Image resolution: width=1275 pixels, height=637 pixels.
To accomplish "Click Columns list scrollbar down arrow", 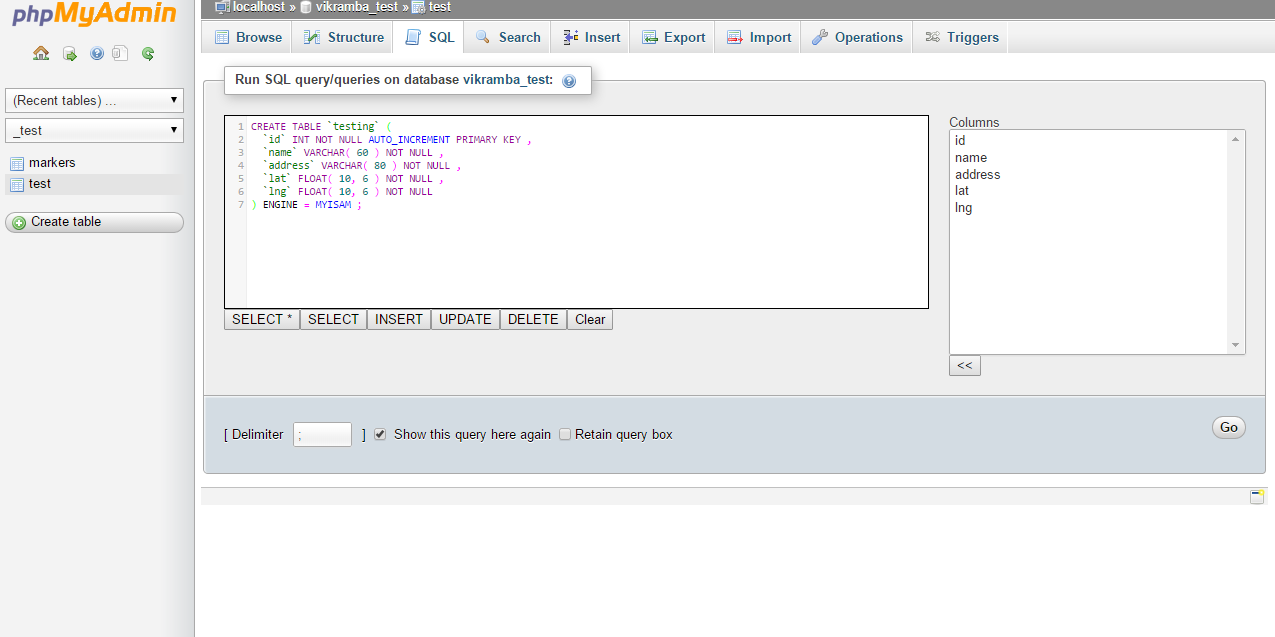I will [x=1237, y=345].
